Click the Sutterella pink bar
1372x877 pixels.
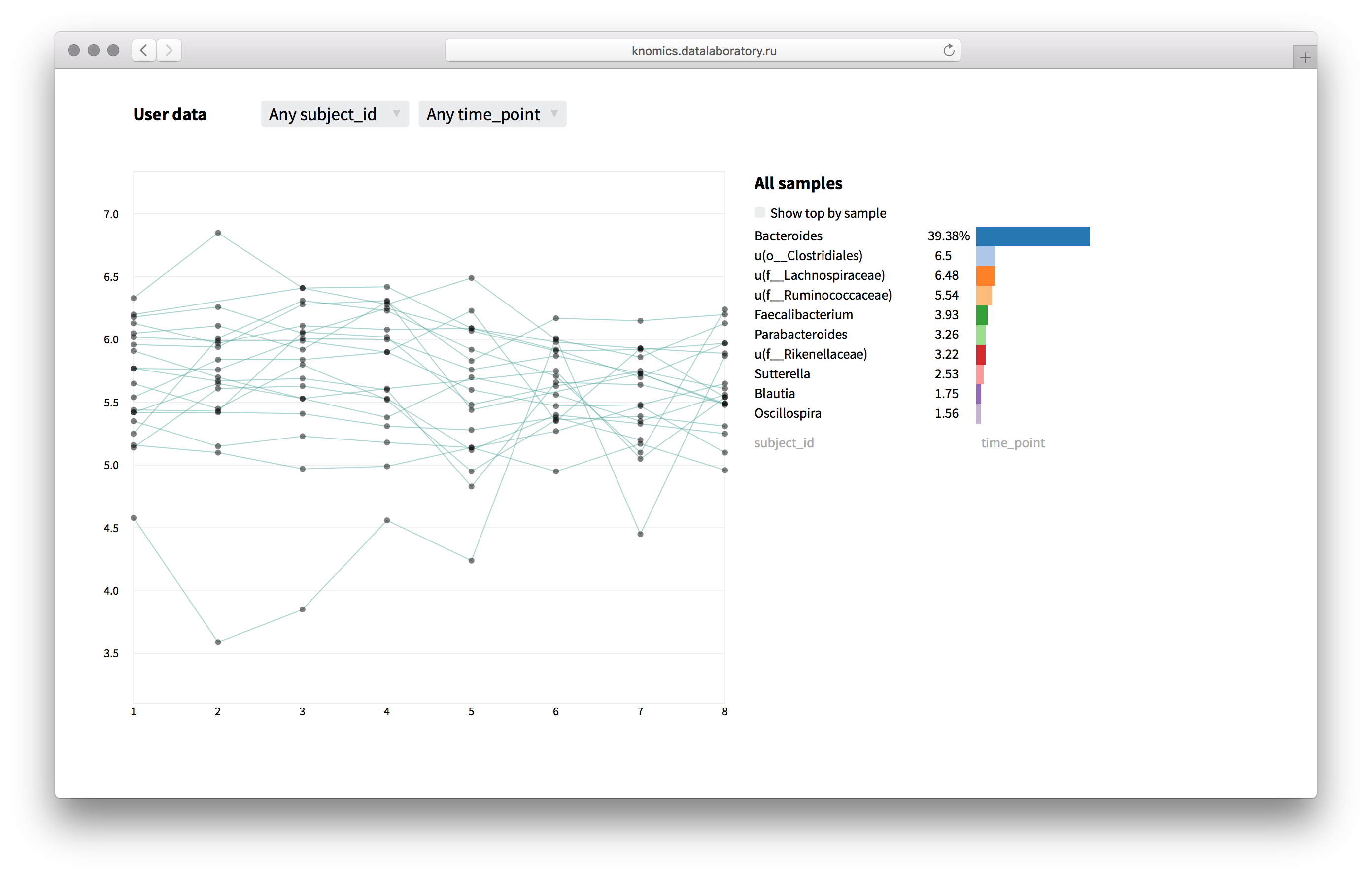979,374
